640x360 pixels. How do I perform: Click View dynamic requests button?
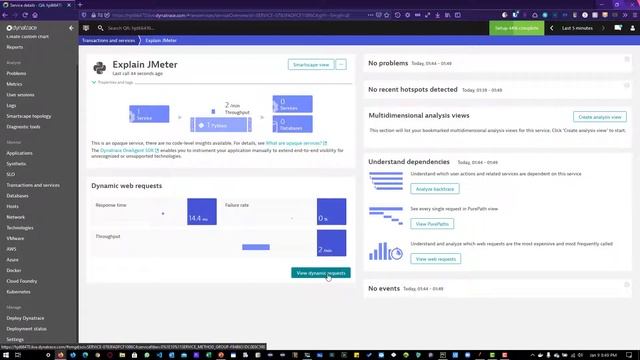(321, 273)
